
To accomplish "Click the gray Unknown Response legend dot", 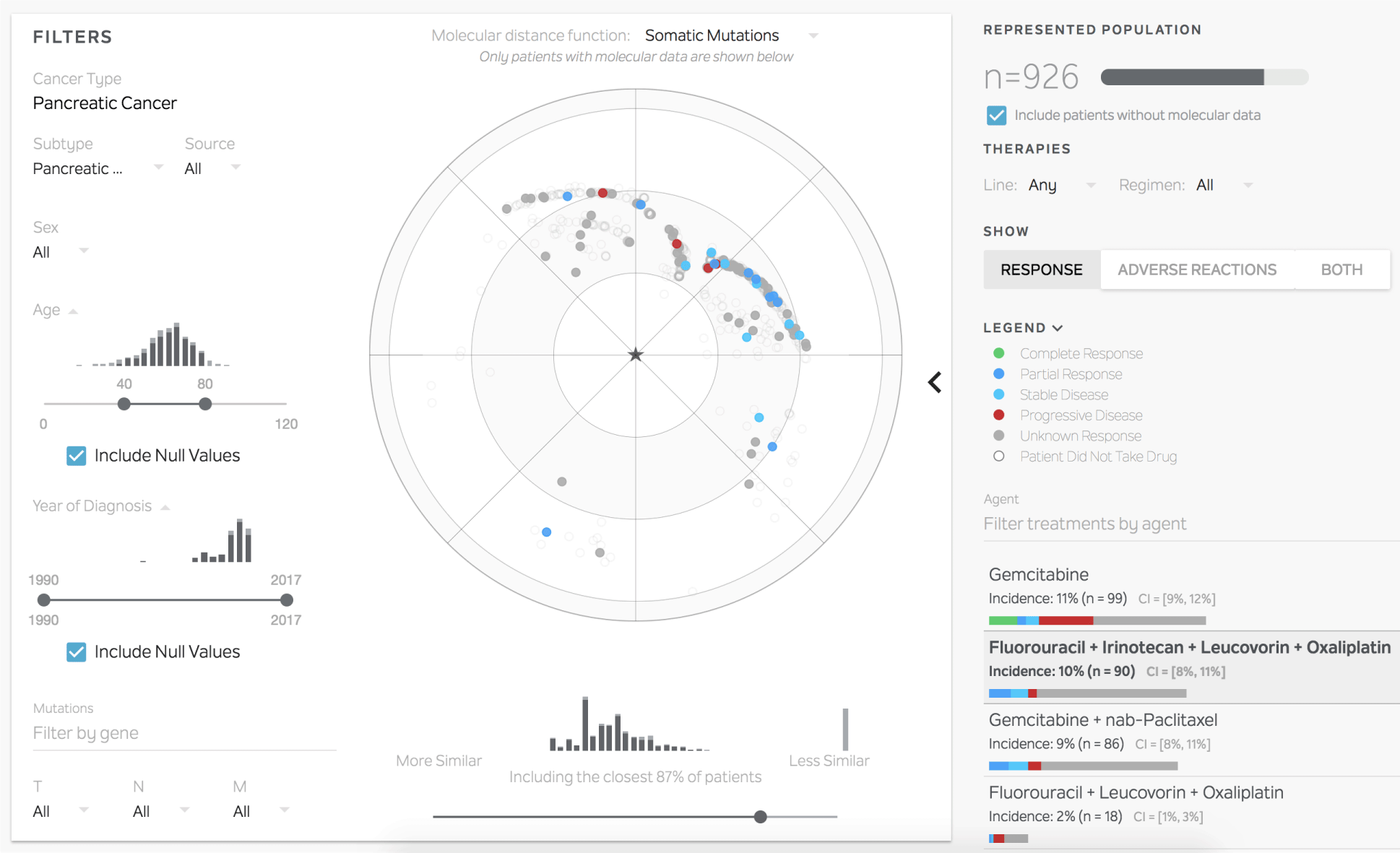I will (x=998, y=436).
